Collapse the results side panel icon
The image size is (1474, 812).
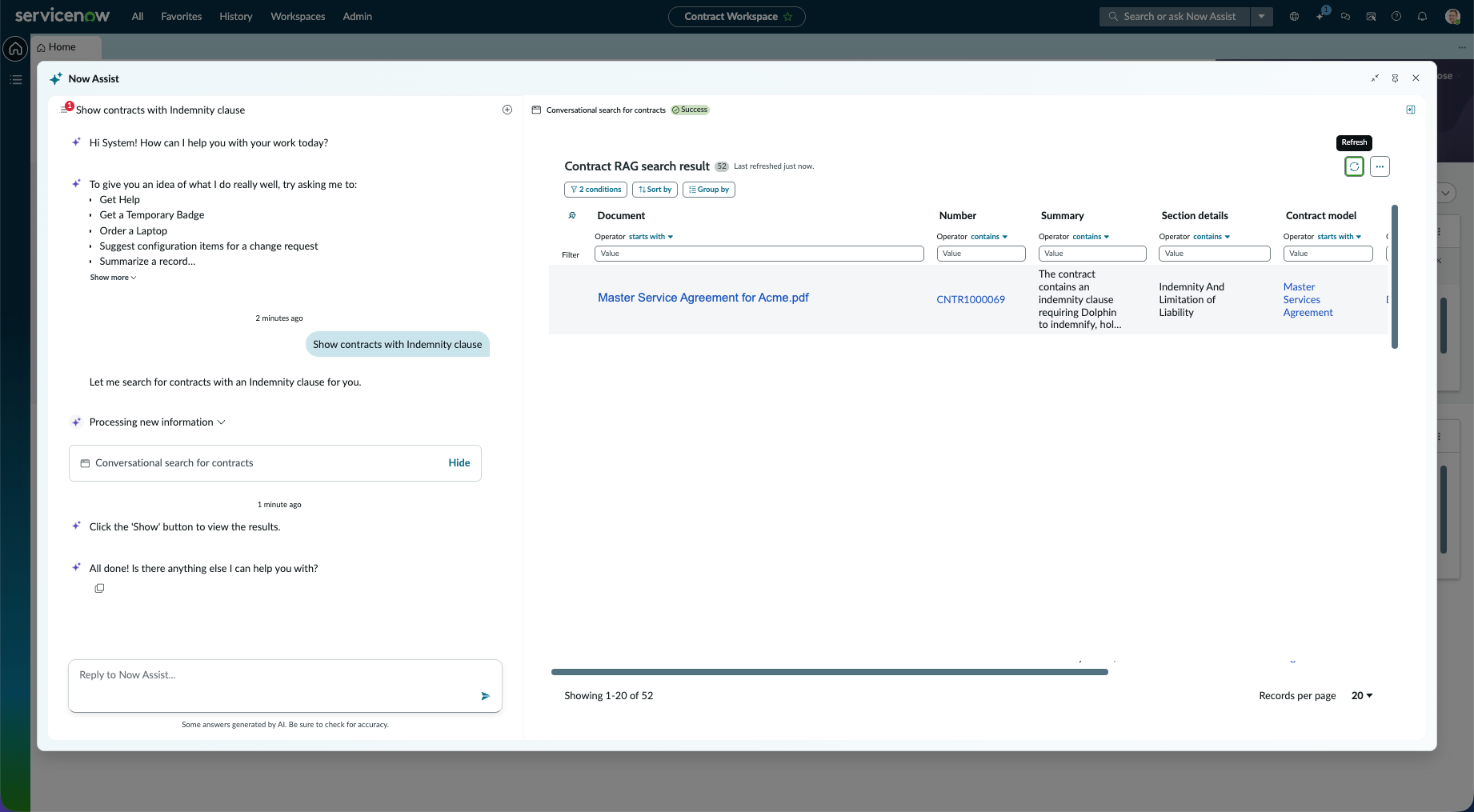(1411, 110)
